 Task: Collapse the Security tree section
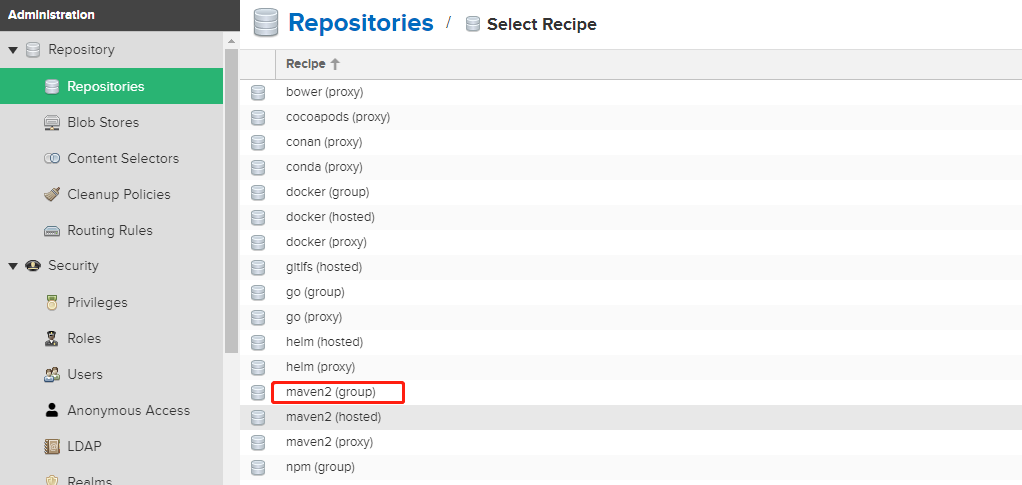tap(13, 266)
